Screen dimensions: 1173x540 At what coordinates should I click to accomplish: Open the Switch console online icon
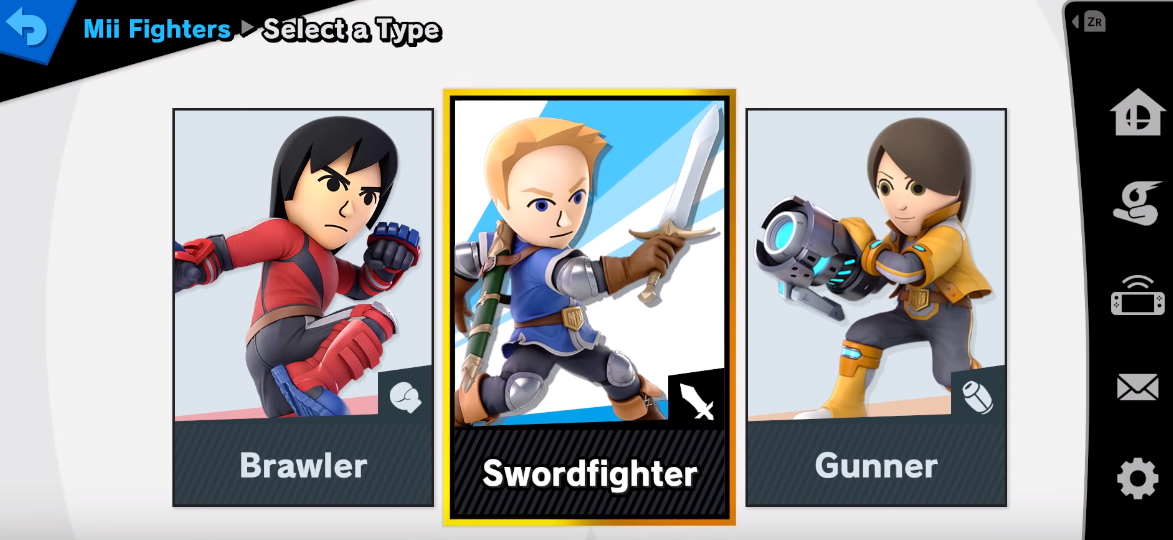pos(1137,295)
